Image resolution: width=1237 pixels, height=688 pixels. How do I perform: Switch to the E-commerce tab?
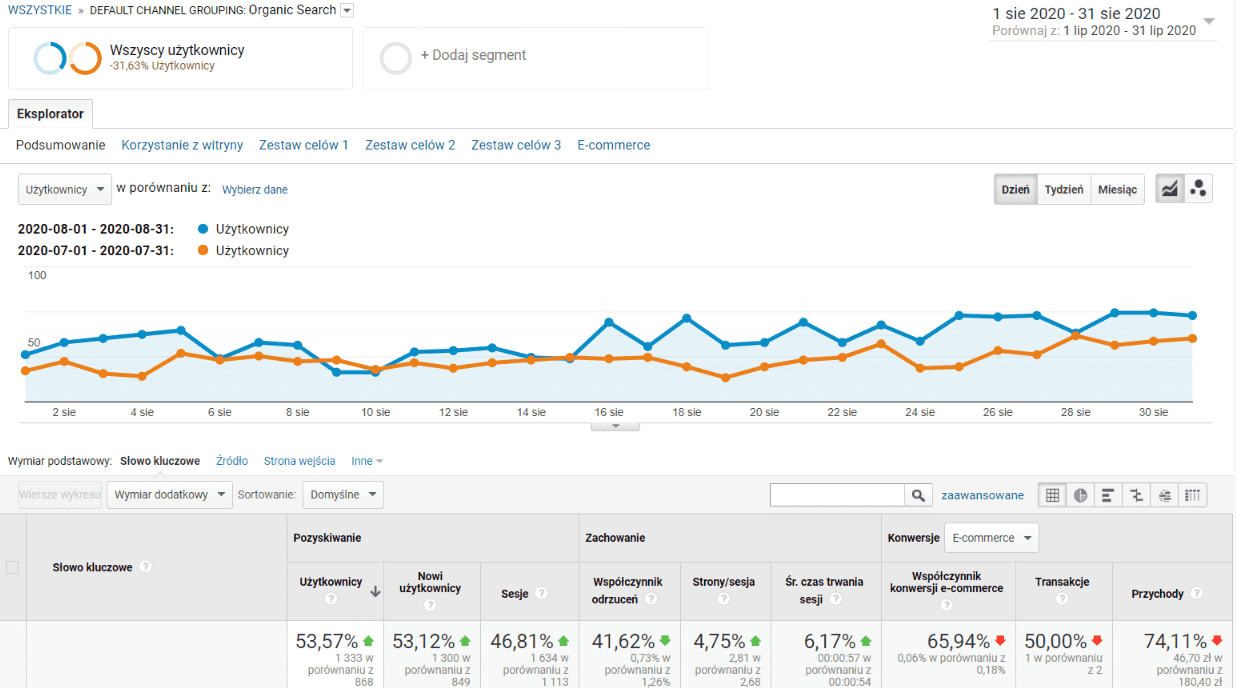[613, 145]
